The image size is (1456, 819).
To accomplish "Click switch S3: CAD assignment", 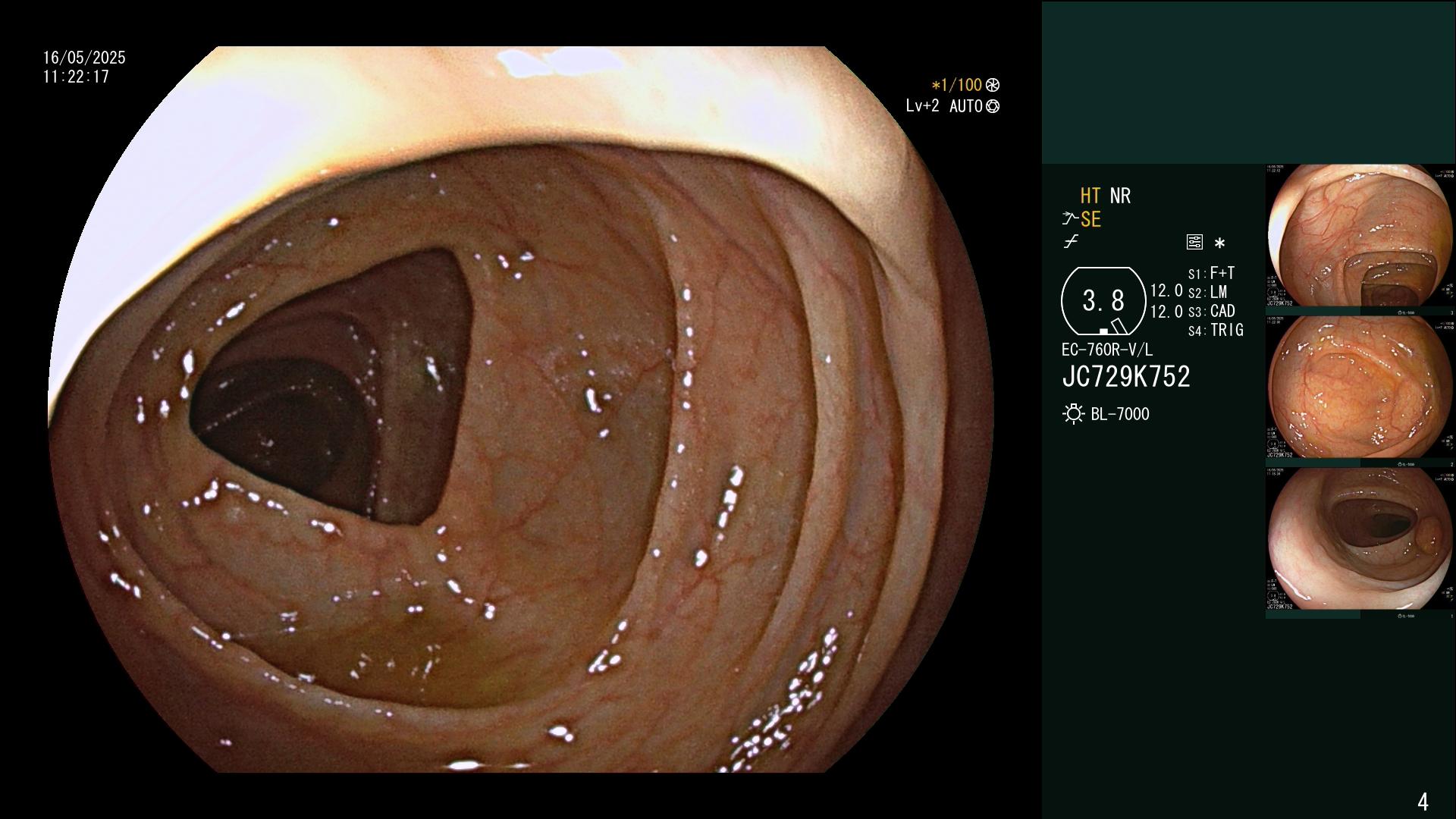I will coord(1212,311).
